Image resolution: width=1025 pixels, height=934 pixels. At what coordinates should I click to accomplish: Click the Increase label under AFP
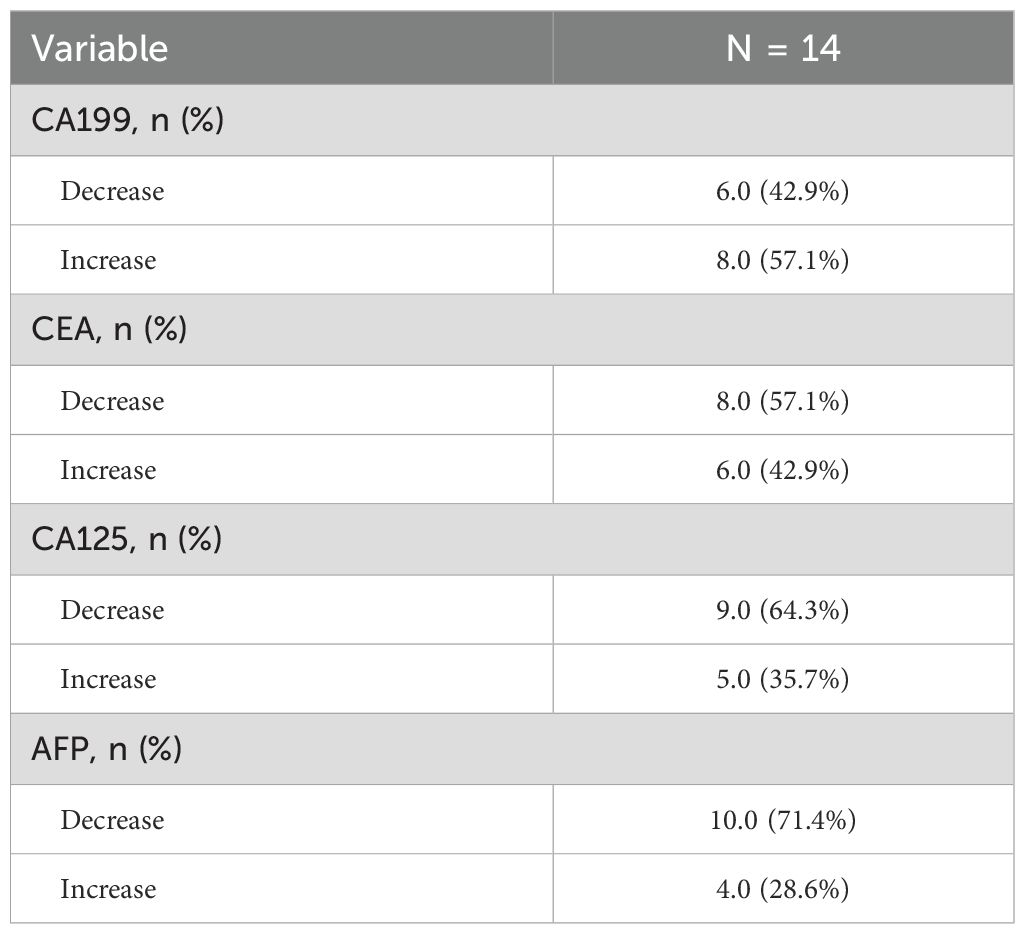click(108, 889)
